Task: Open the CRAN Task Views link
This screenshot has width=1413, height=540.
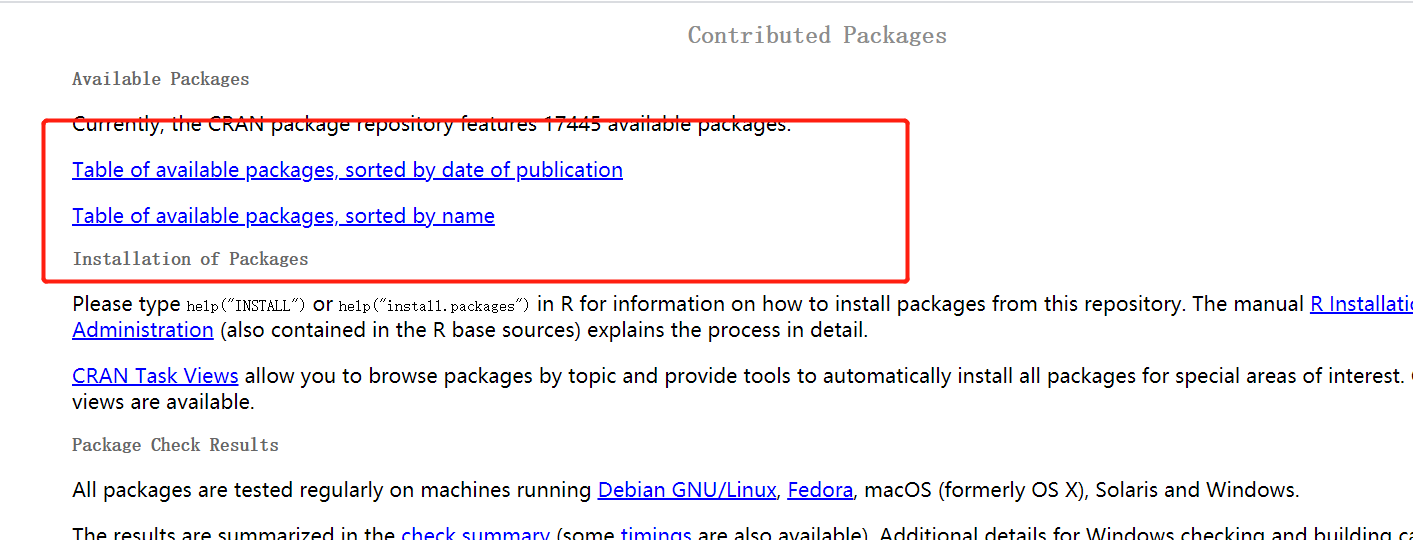Action: point(155,376)
